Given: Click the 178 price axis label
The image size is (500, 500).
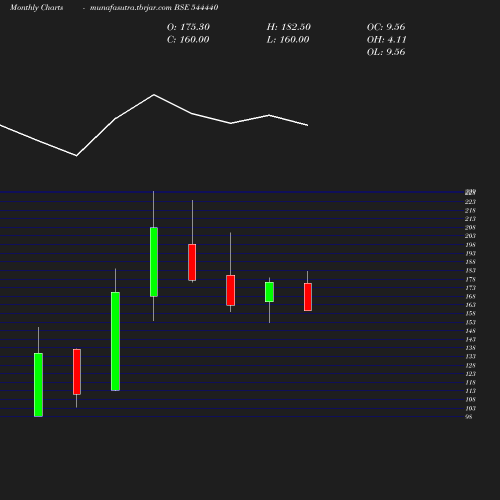Looking at the screenshot, I should [x=470, y=279].
